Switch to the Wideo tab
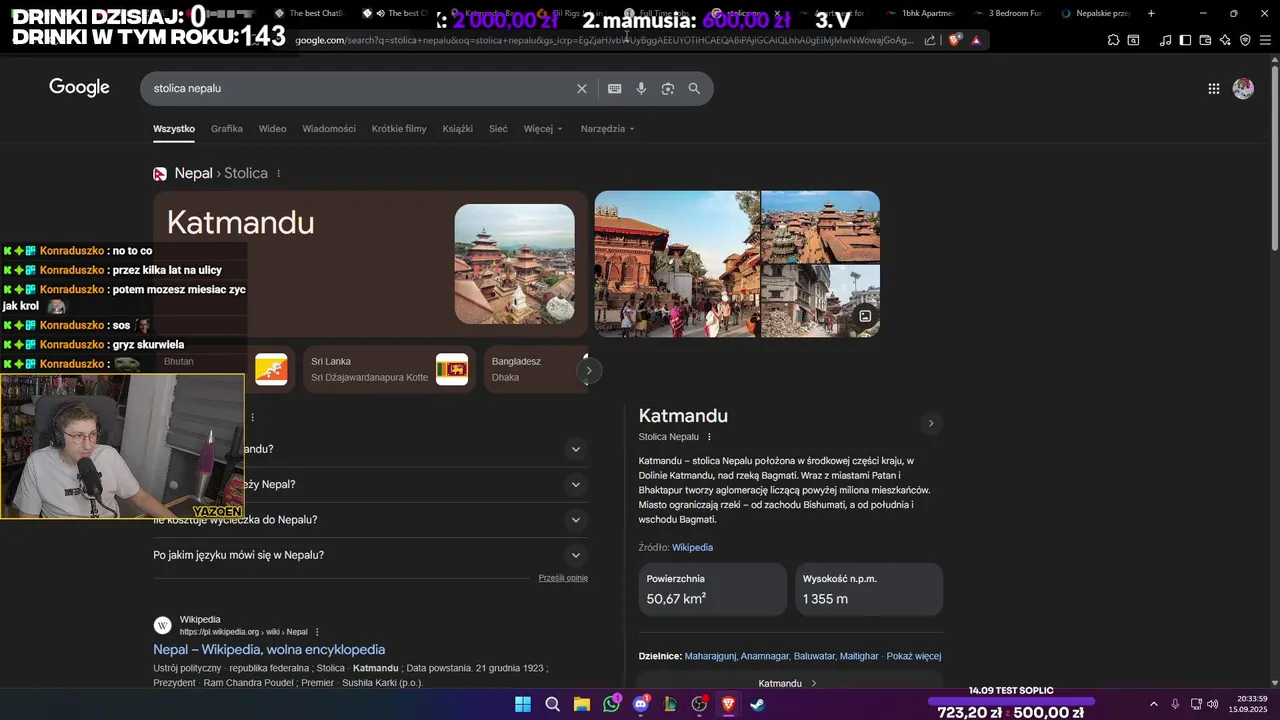Viewport: 1280px width, 720px height. pyautogui.click(x=272, y=129)
